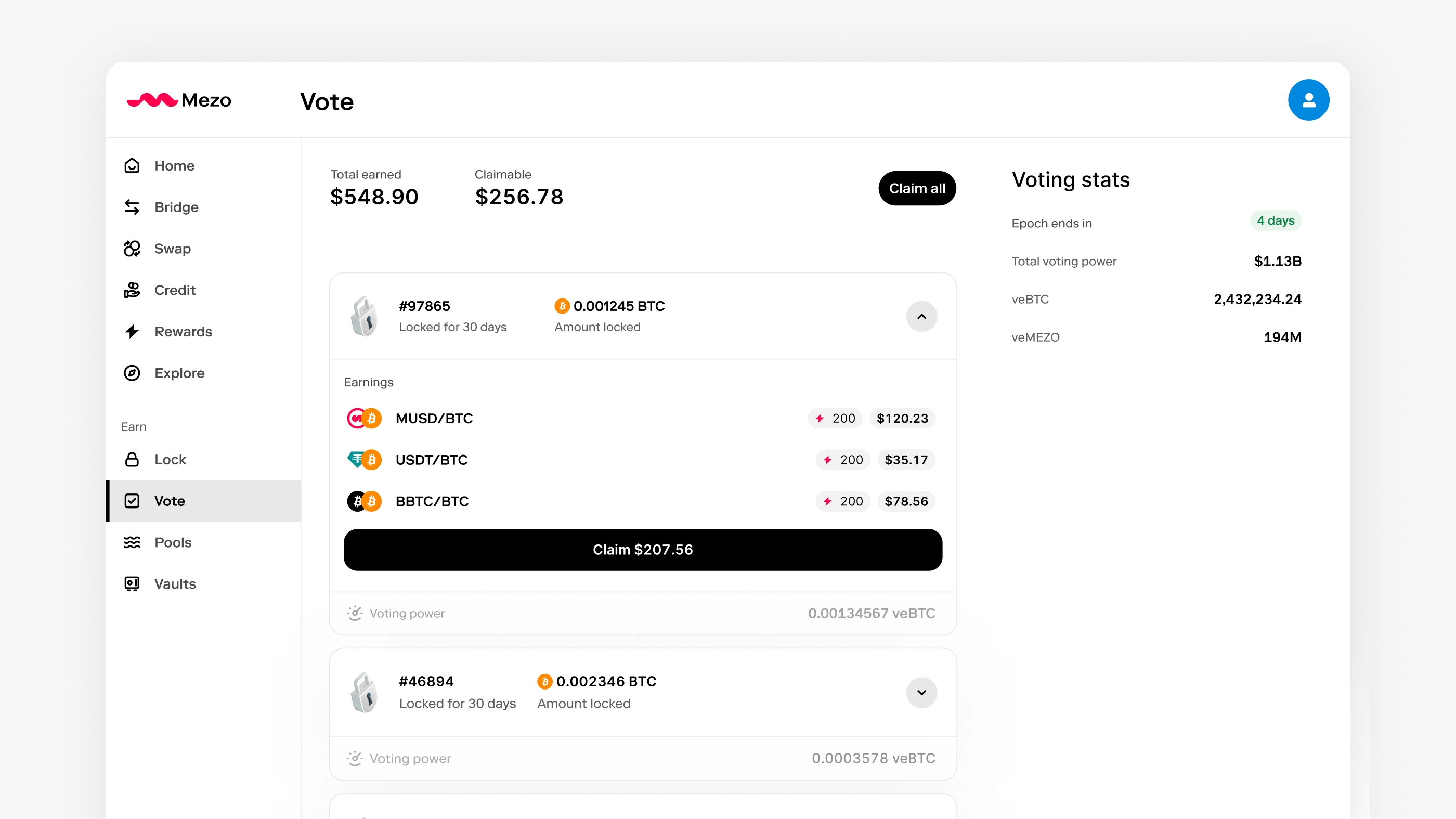
Task: Open the Swap tool icon
Action: (132, 249)
